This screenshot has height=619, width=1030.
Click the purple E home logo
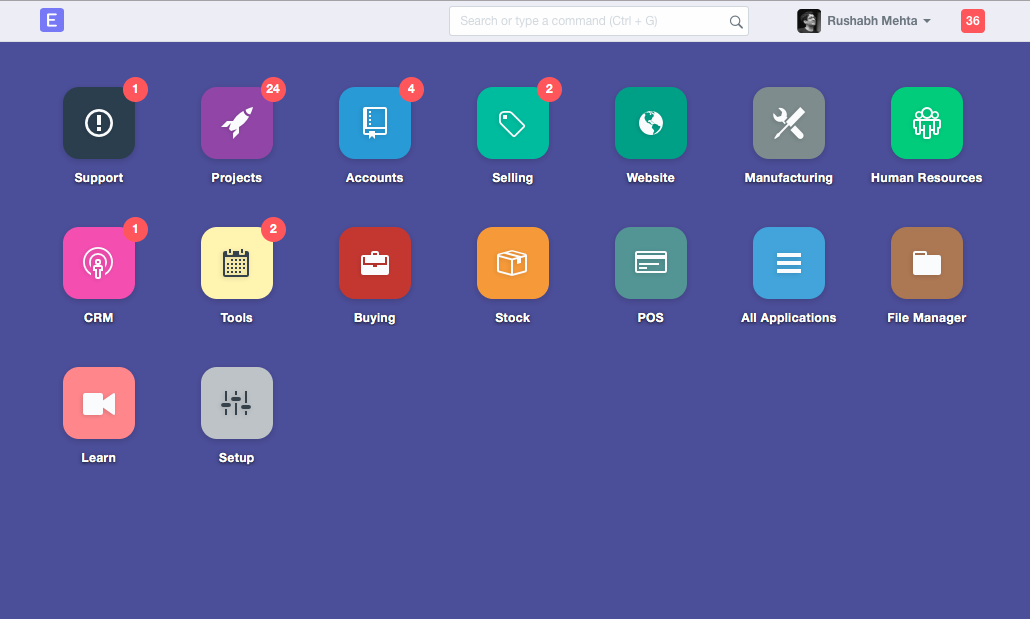(52, 20)
